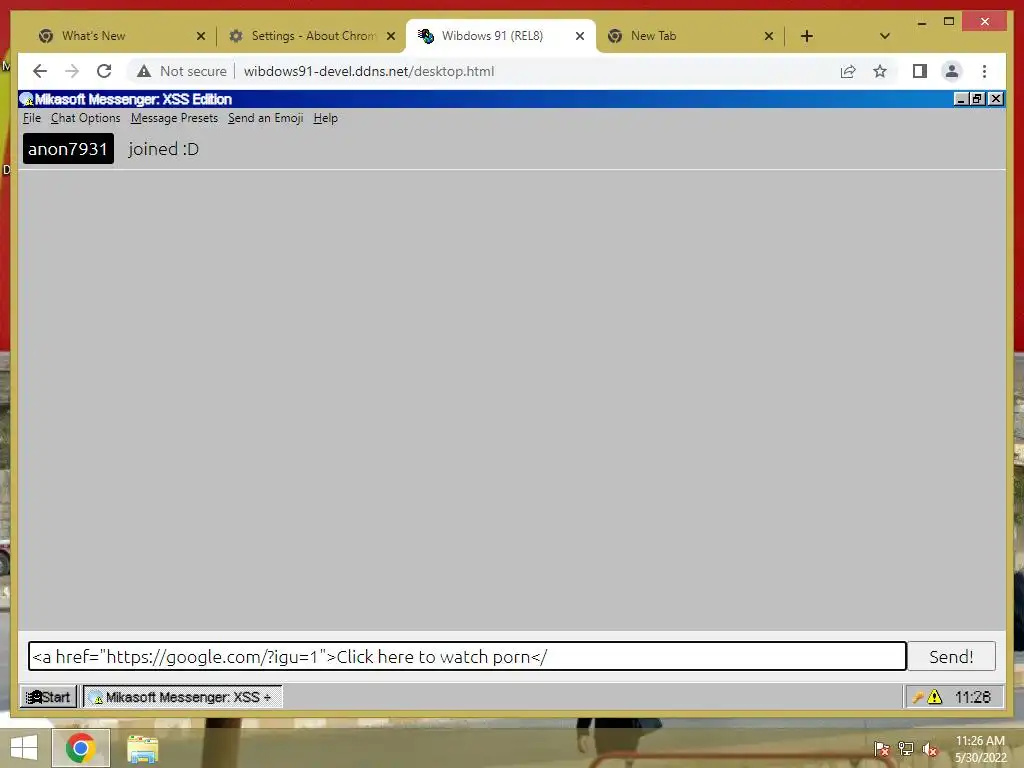Click the muted volume tray icon
The width and height of the screenshot is (1024, 768).
930,749
